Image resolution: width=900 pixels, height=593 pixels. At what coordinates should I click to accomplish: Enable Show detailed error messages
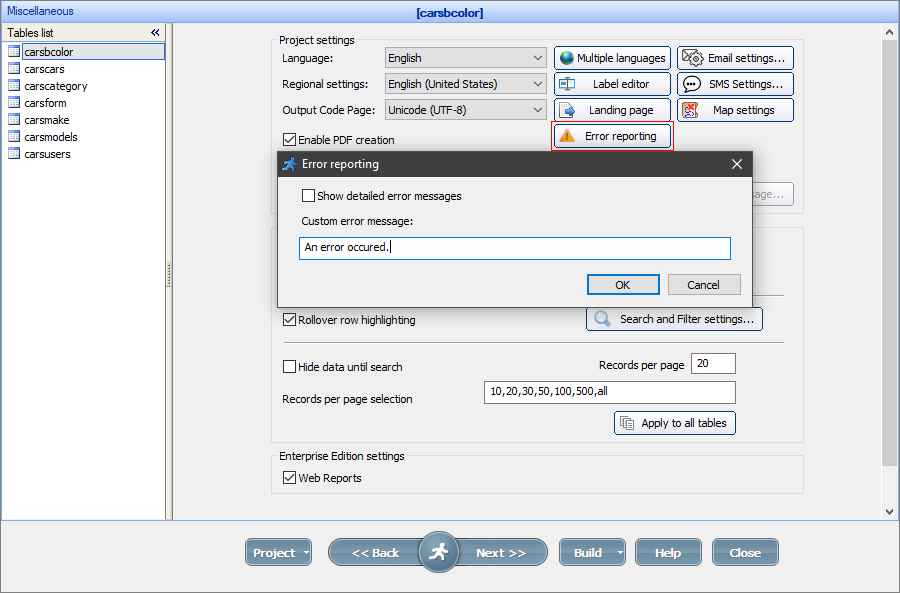[309, 196]
